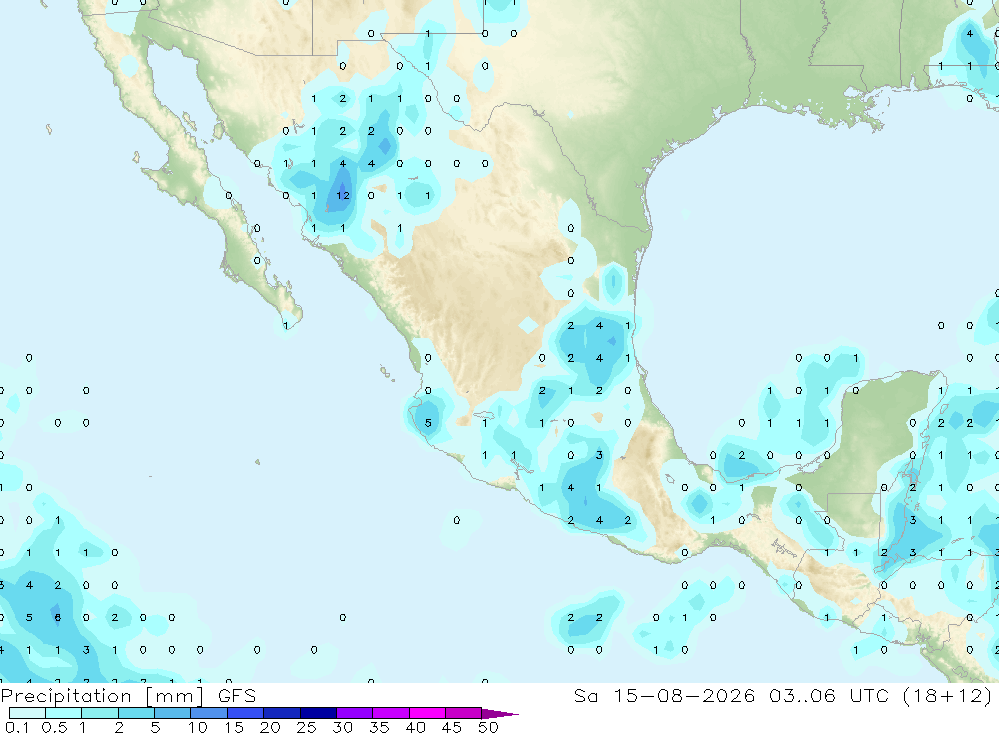Pick the 40–45 mm magenta legend swatch

tap(427, 713)
